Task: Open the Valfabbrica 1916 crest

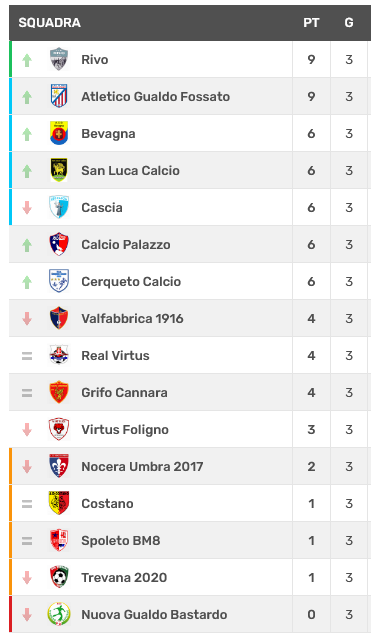Action: click(59, 318)
